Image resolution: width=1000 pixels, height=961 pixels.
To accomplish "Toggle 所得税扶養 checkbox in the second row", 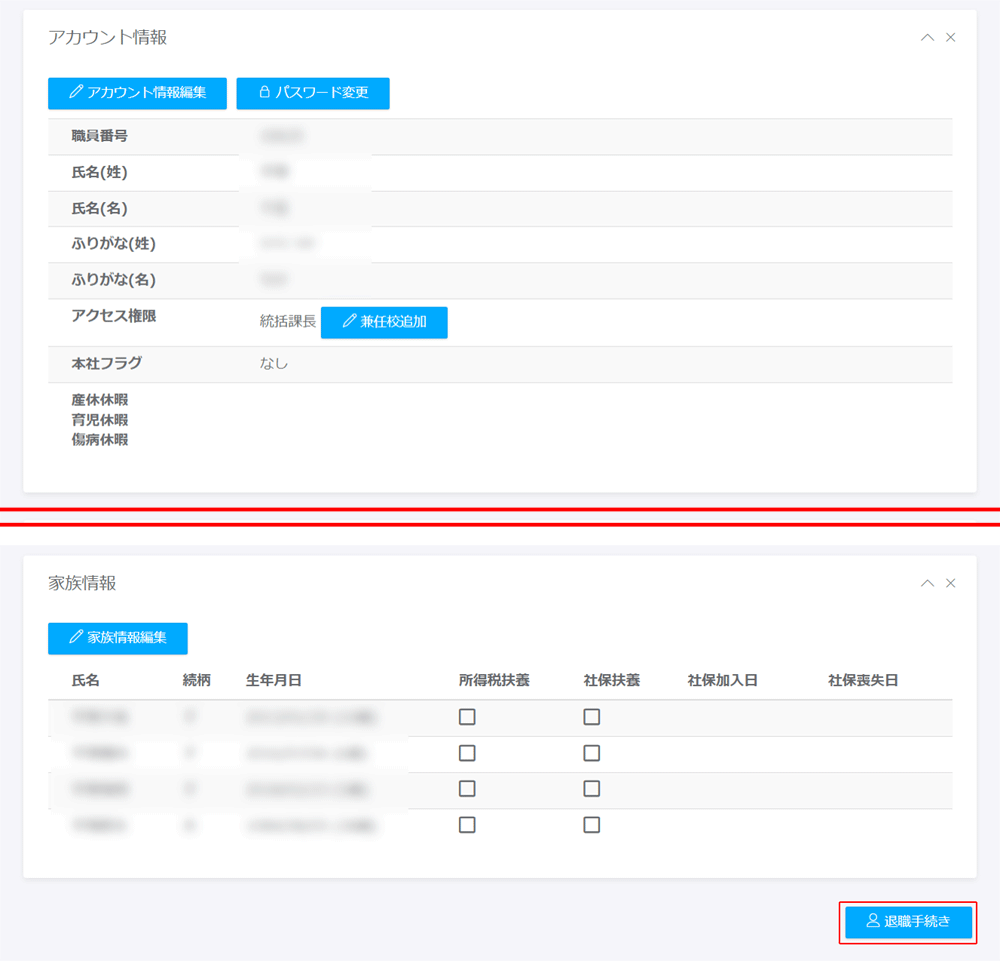I will pos(467,753).
